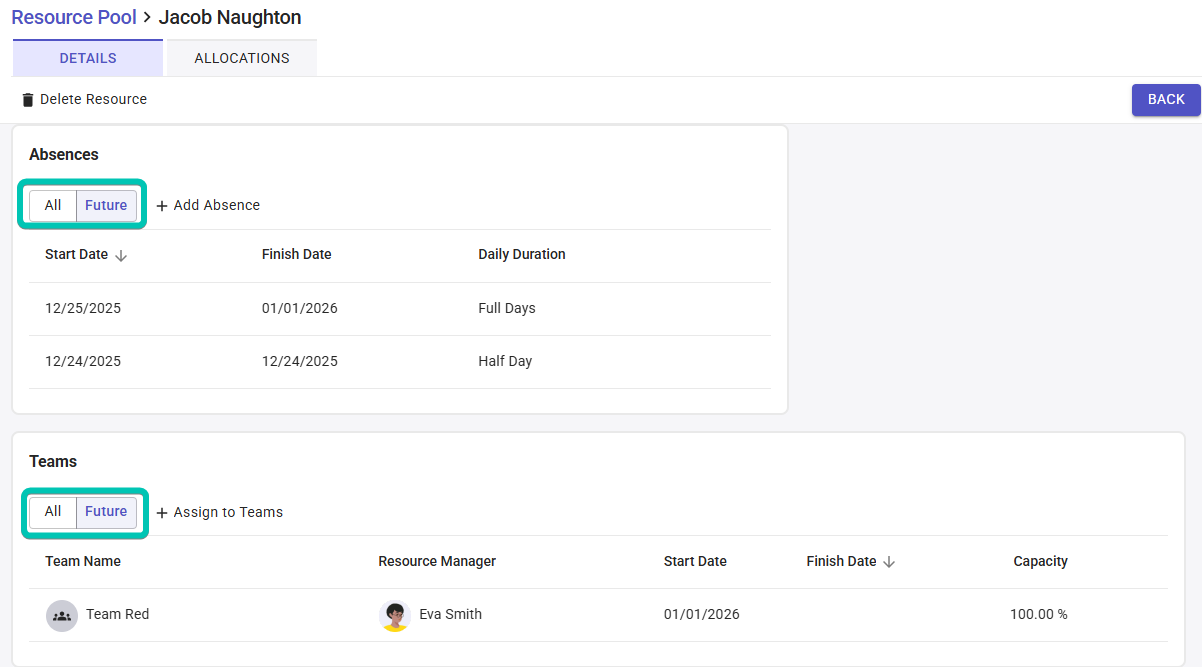
Task: Toggle Absences filter to Future
Action: pyautogui.click(x=106, y=205)
